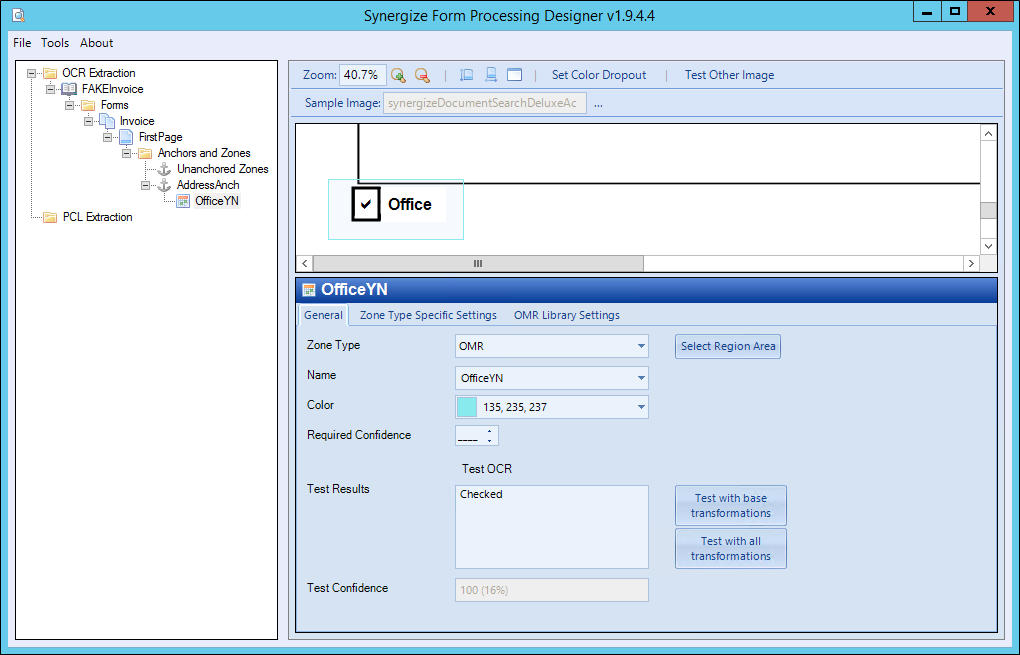Click the zoom out magnifier icon
This screenshot has width=1020, height=655.
coord(422,75)
